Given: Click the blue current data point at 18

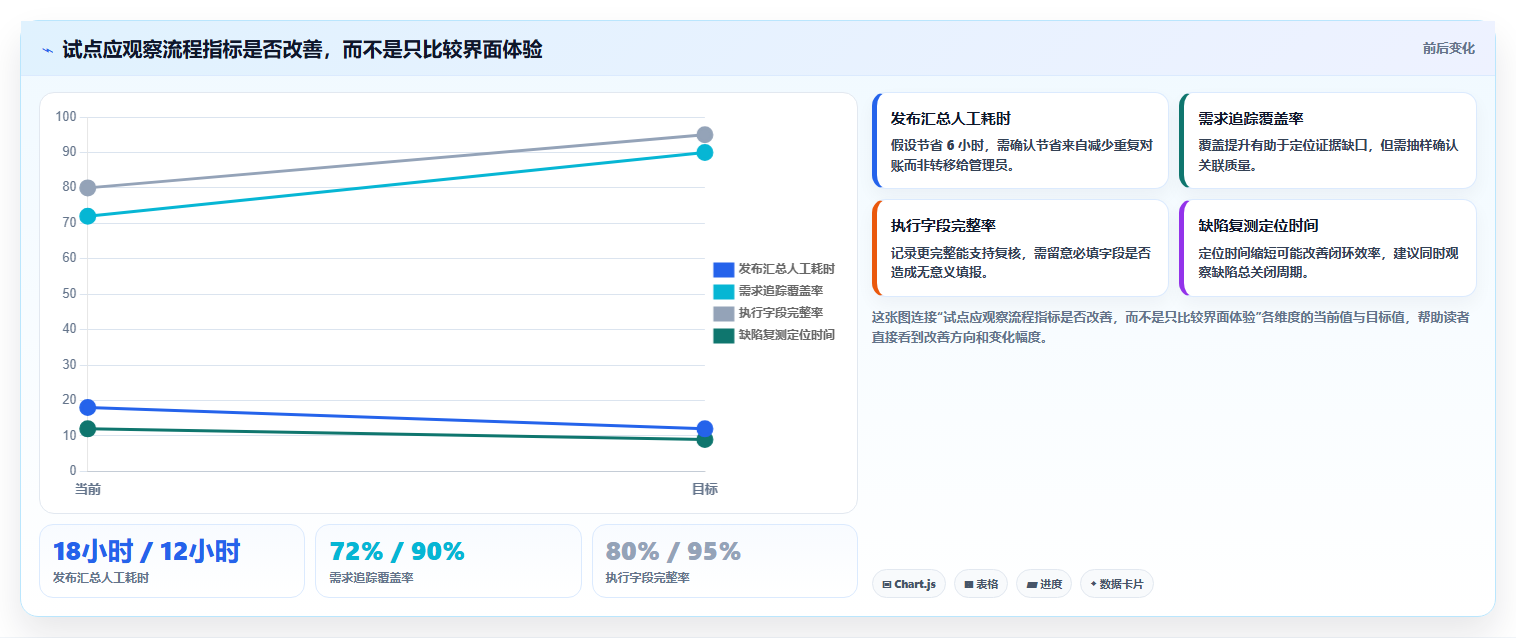Looking at the screenshot, I should click(88, 407).
